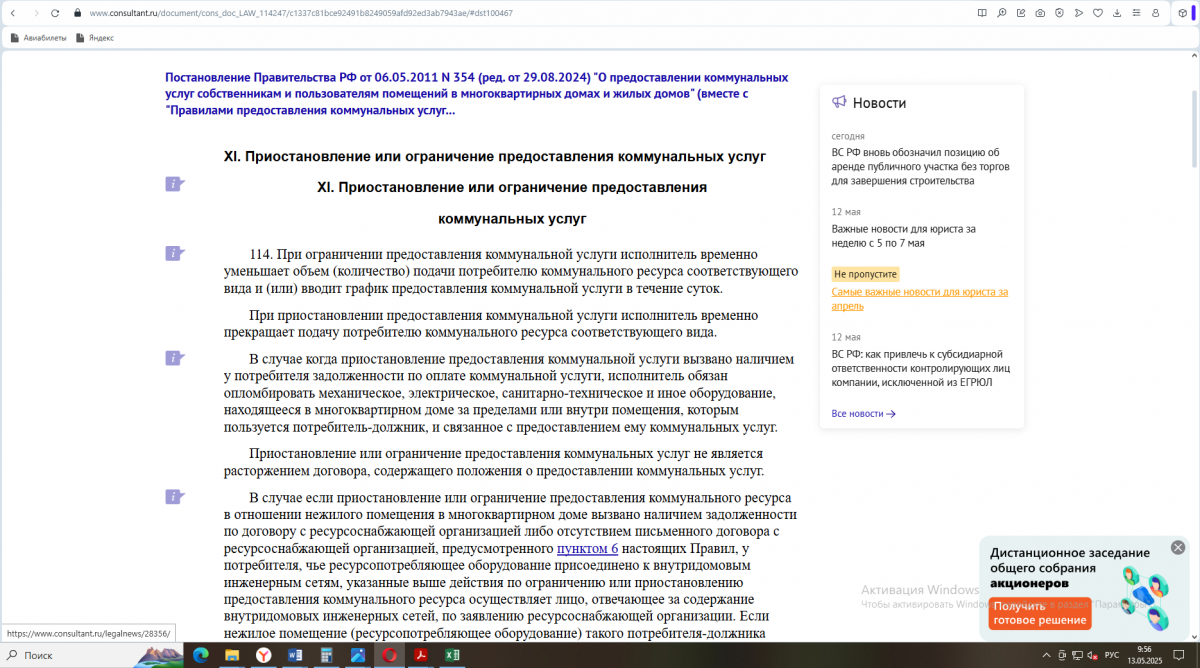The image size is (1200, 668).
Task: Open the Авиабилеты bookmark
Action: click(x=39, y=38)
